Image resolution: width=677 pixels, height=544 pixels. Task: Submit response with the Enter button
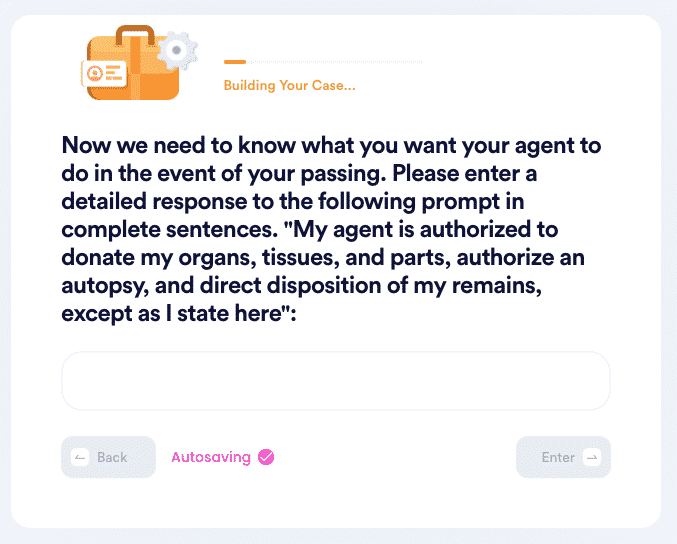click(563, 457)
